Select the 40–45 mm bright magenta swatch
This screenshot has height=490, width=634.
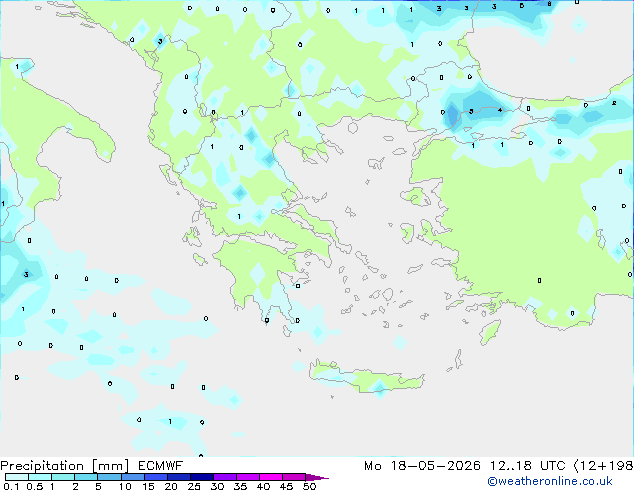(271, 477)
